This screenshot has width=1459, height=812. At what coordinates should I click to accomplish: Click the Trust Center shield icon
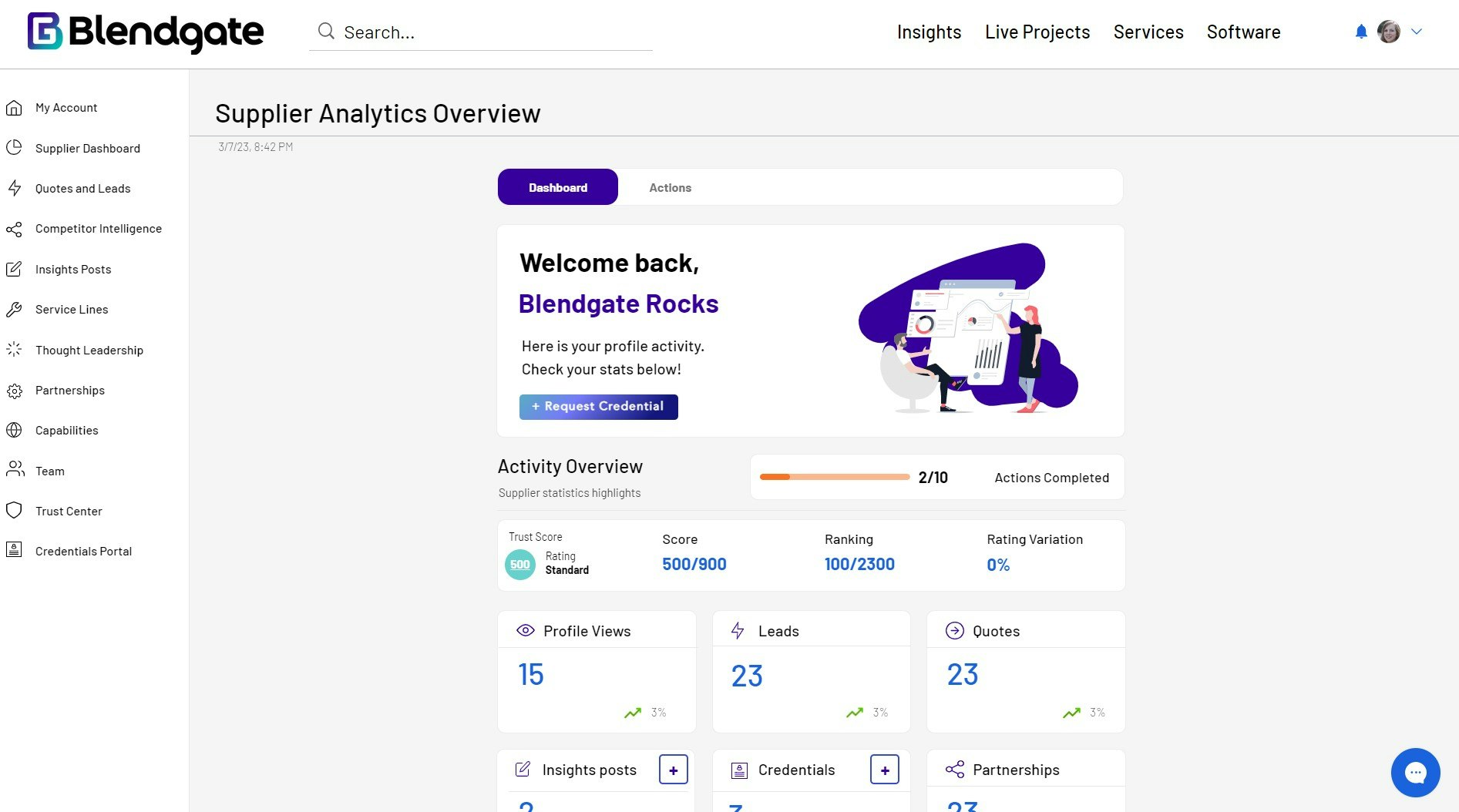[x=14, y=511]
